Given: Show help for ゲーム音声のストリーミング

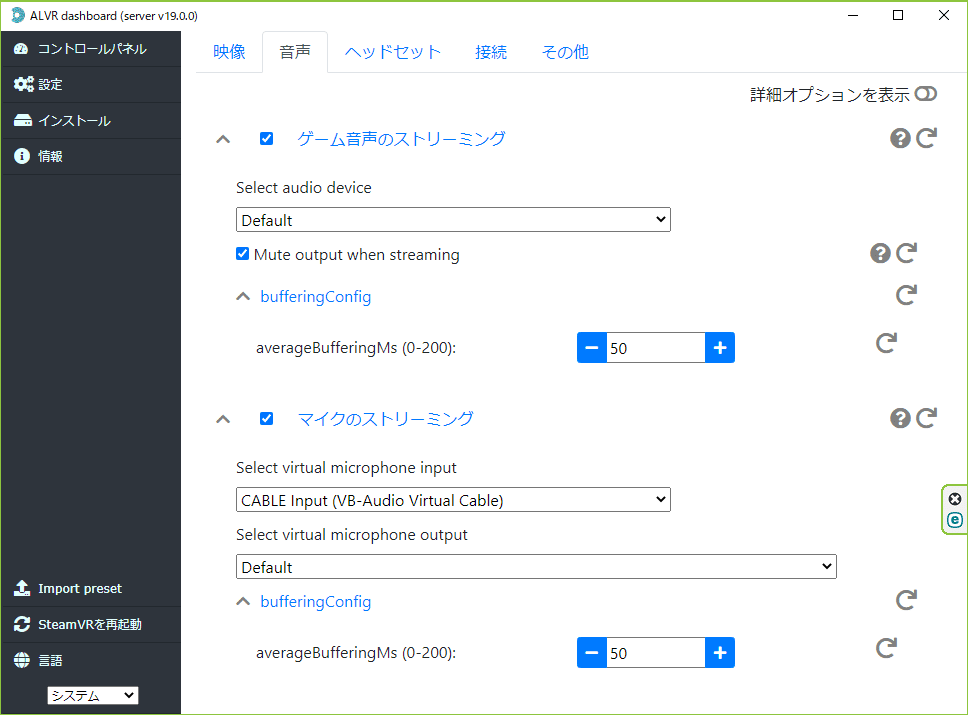Looking at the screenshot, I should (x=900, y=138).
